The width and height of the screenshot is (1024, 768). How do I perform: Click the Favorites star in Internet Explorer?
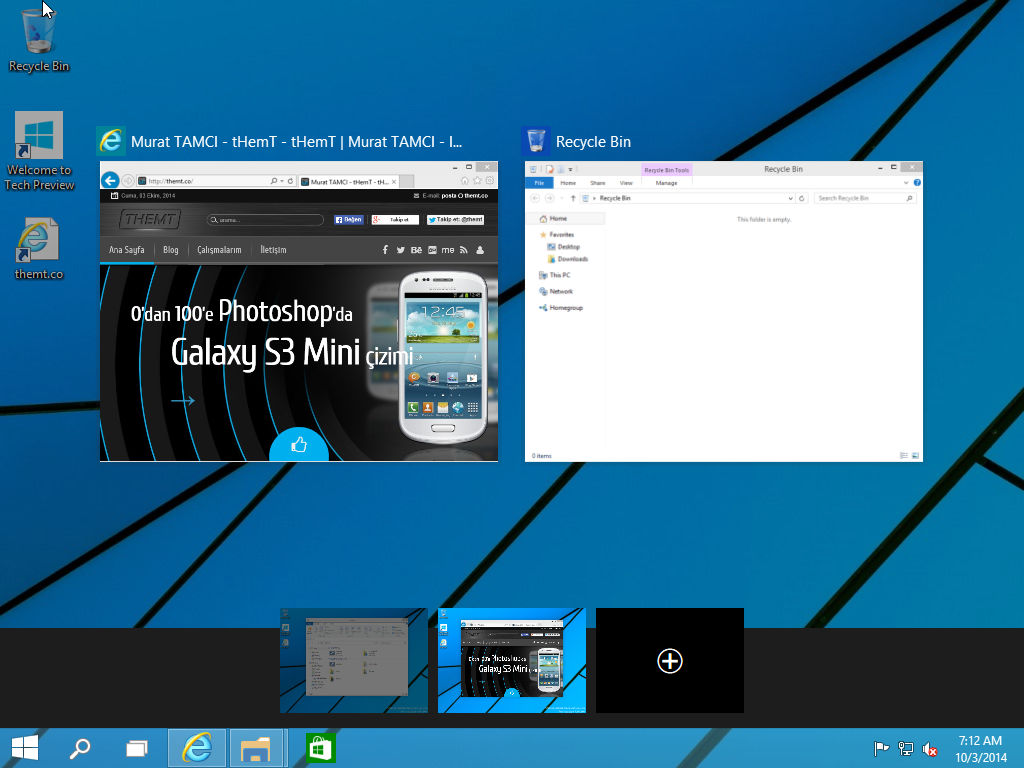(476, 181)
